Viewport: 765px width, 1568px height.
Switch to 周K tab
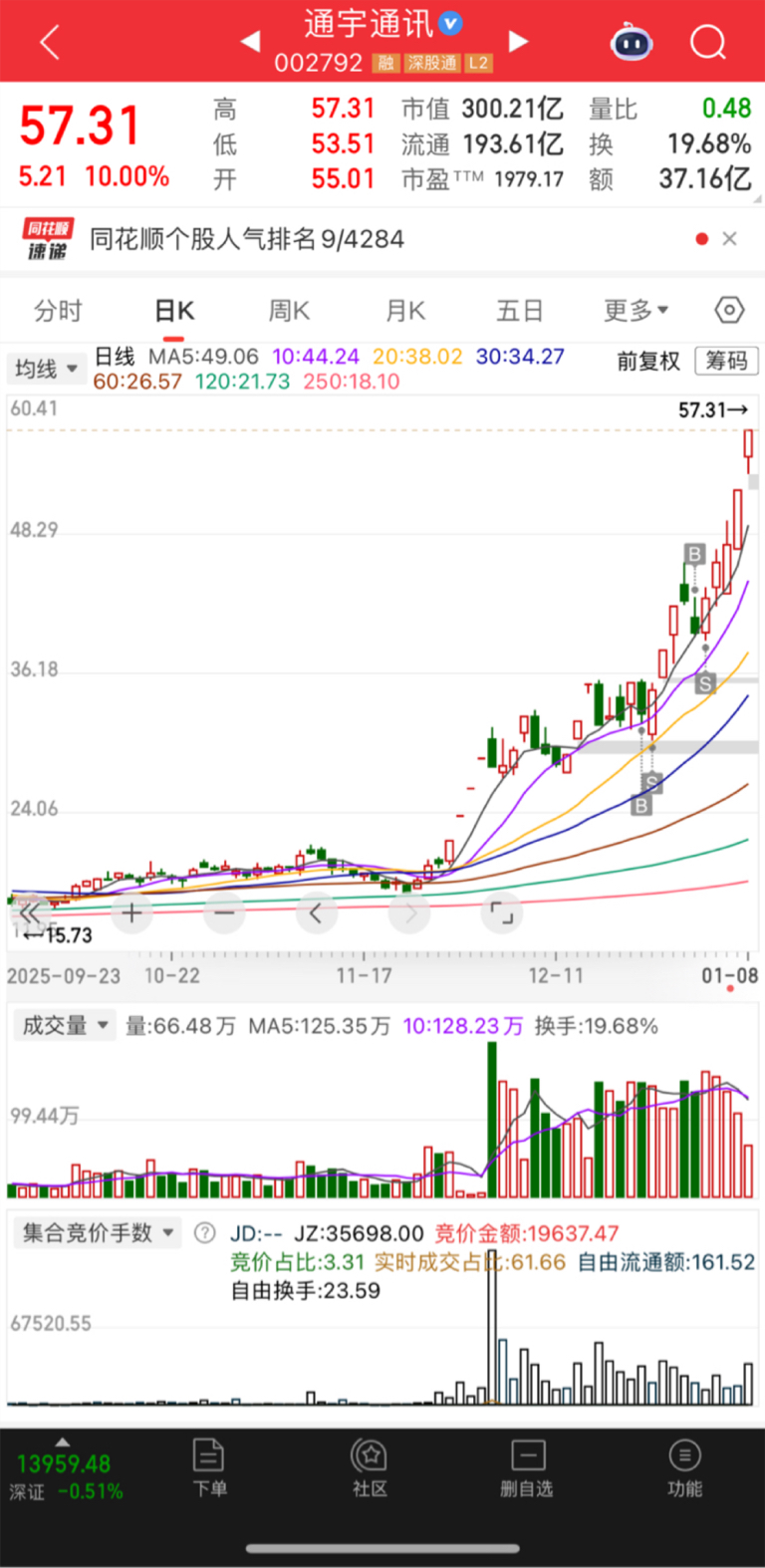click(289, 311)
